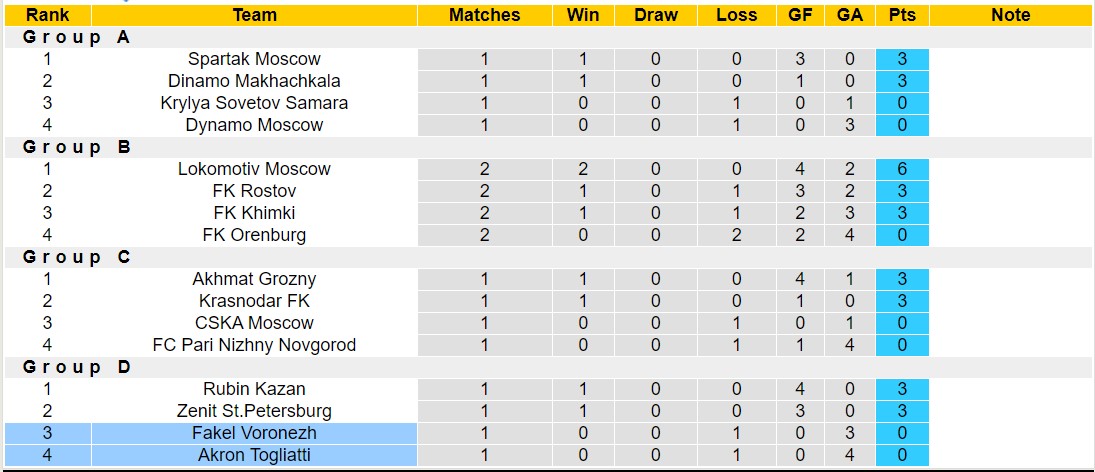Click FC Pari Nizhny Novgorod team name
Screen dimensions: 1095x472
pos(254,345)
